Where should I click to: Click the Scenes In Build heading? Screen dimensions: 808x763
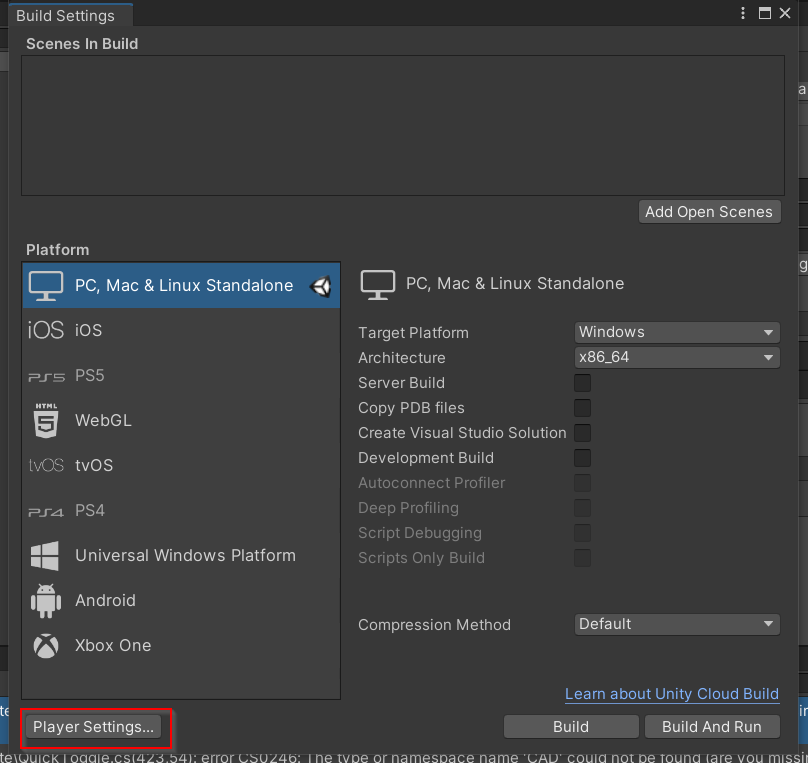click(x=82, y=44)
